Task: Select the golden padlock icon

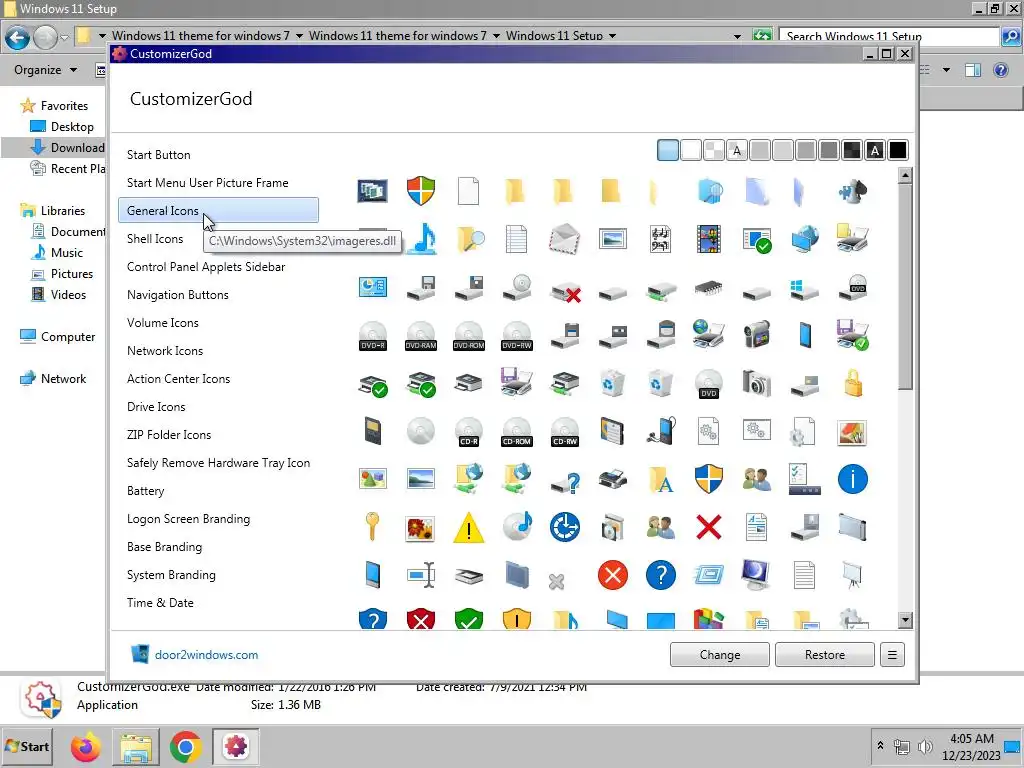Action: pos(853,383)
